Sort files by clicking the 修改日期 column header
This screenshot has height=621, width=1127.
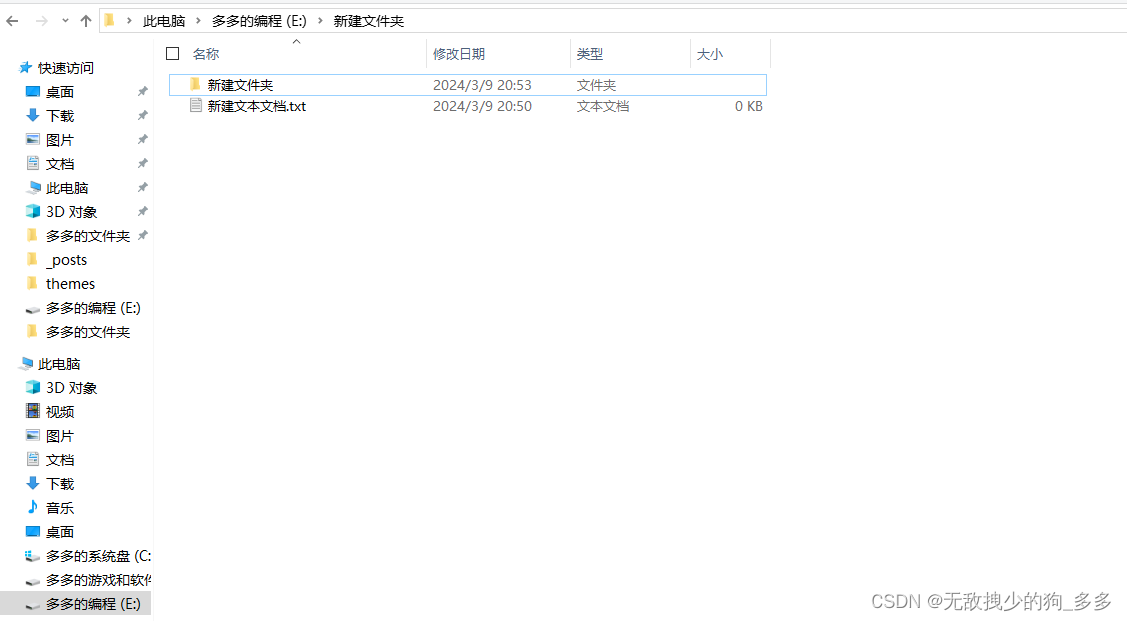[x=458, y=54]
